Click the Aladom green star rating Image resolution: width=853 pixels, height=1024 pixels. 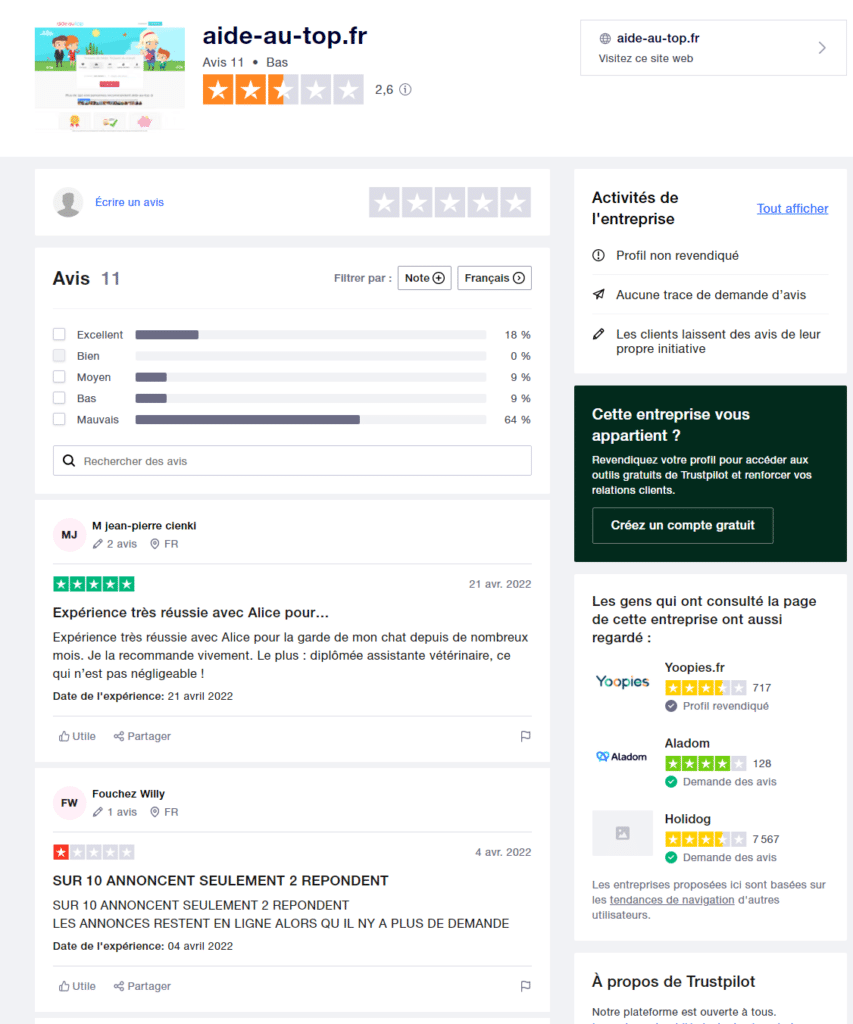pyautogui.click(x=705, y=763)
